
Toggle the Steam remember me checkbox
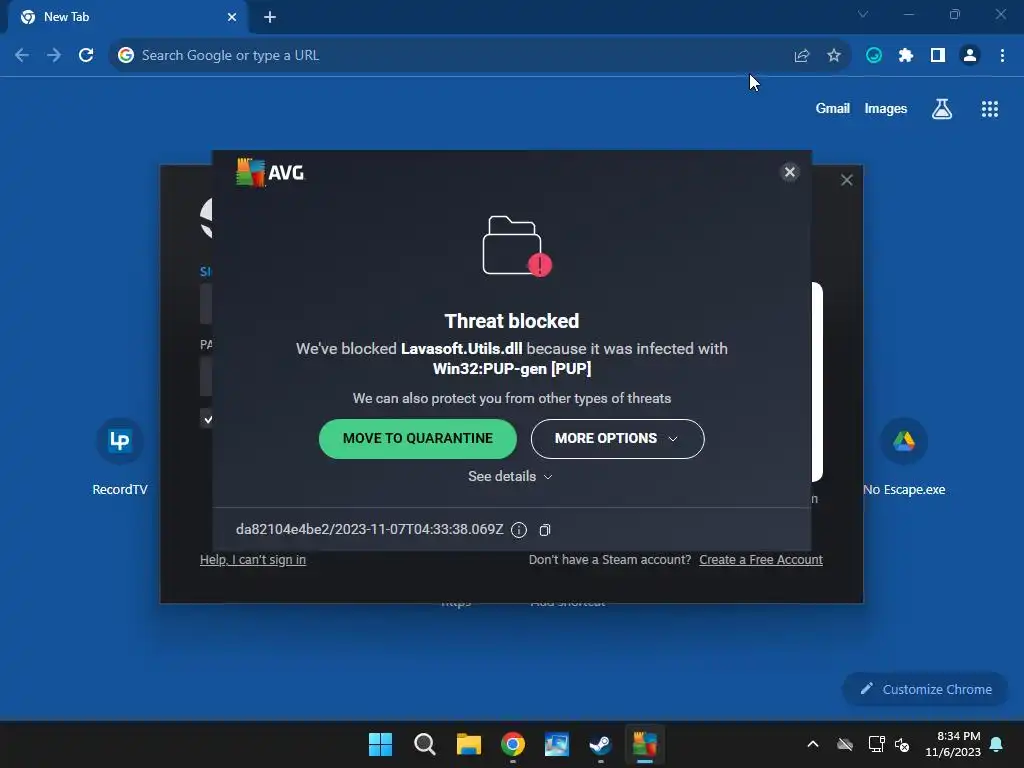(x=206, y=419)
